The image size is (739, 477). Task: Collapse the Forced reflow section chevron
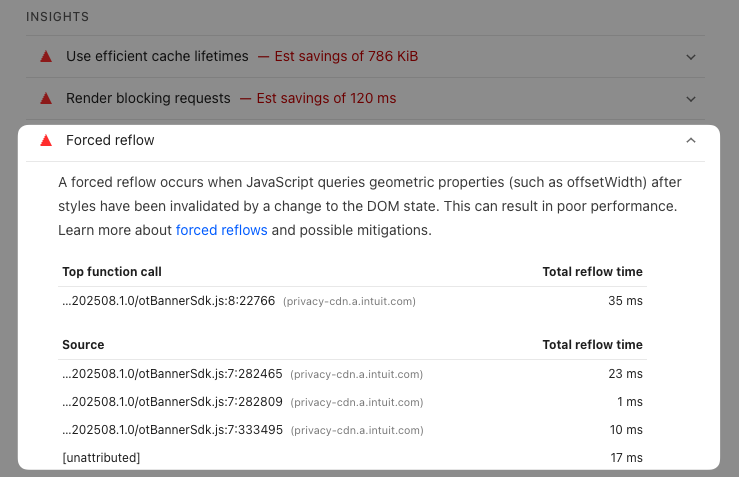click(691, 140)
